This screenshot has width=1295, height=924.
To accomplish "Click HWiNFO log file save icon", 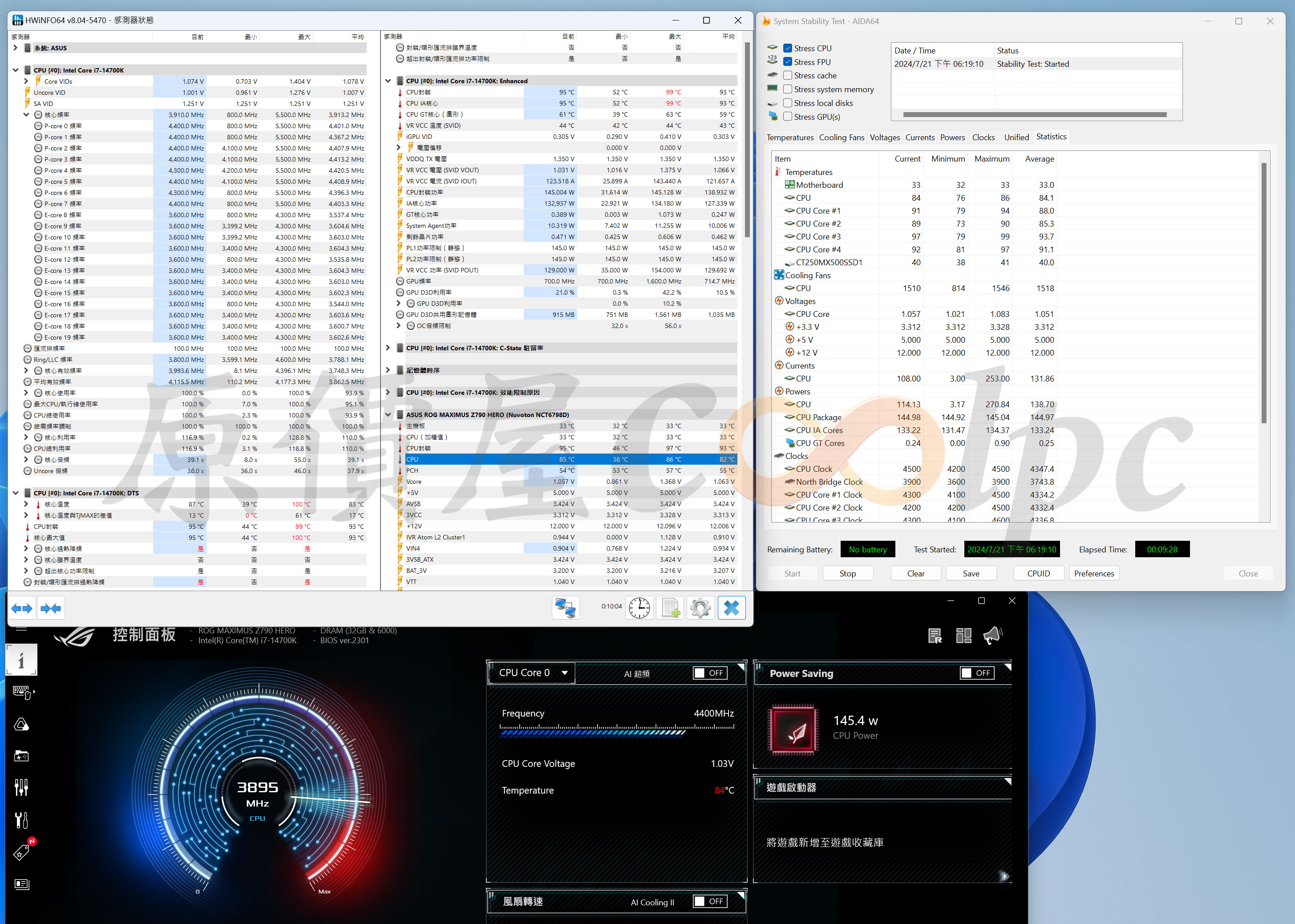I will (x=670, y=608).
